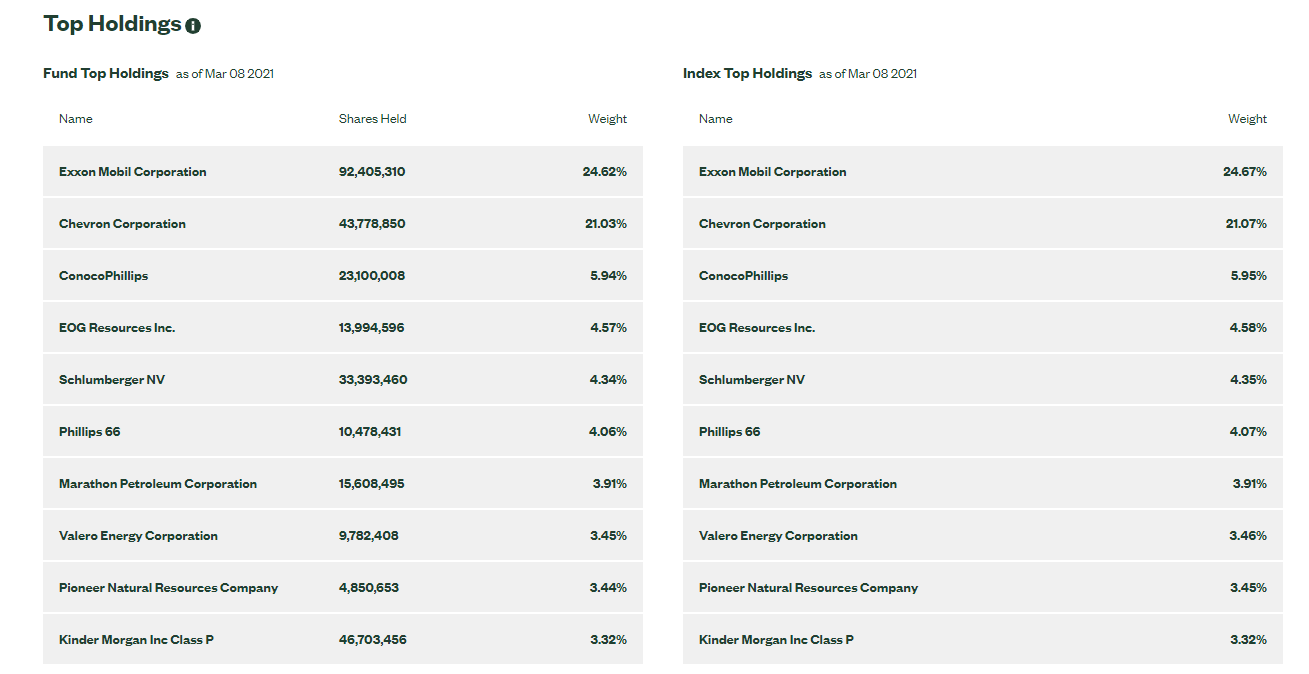Open Pioneer Natural Resources Company fund entry
The image size is (1309, 674).
pos(170,587)
